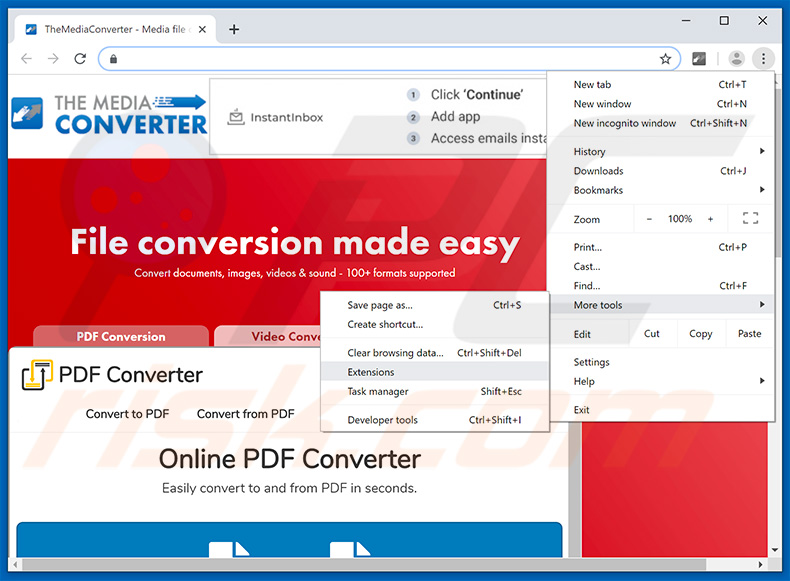Open Task manager from submenu
This screenshot has height=581, width=790.
(x=434, y=392)
